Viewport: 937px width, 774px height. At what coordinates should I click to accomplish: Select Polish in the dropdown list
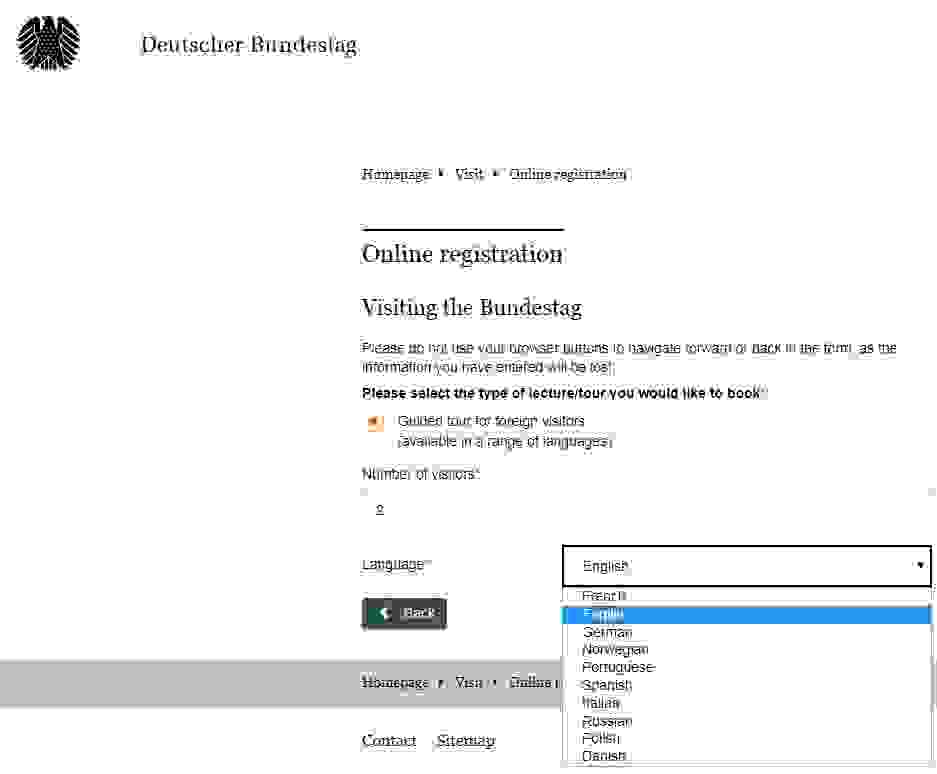(x=601, y=738)
